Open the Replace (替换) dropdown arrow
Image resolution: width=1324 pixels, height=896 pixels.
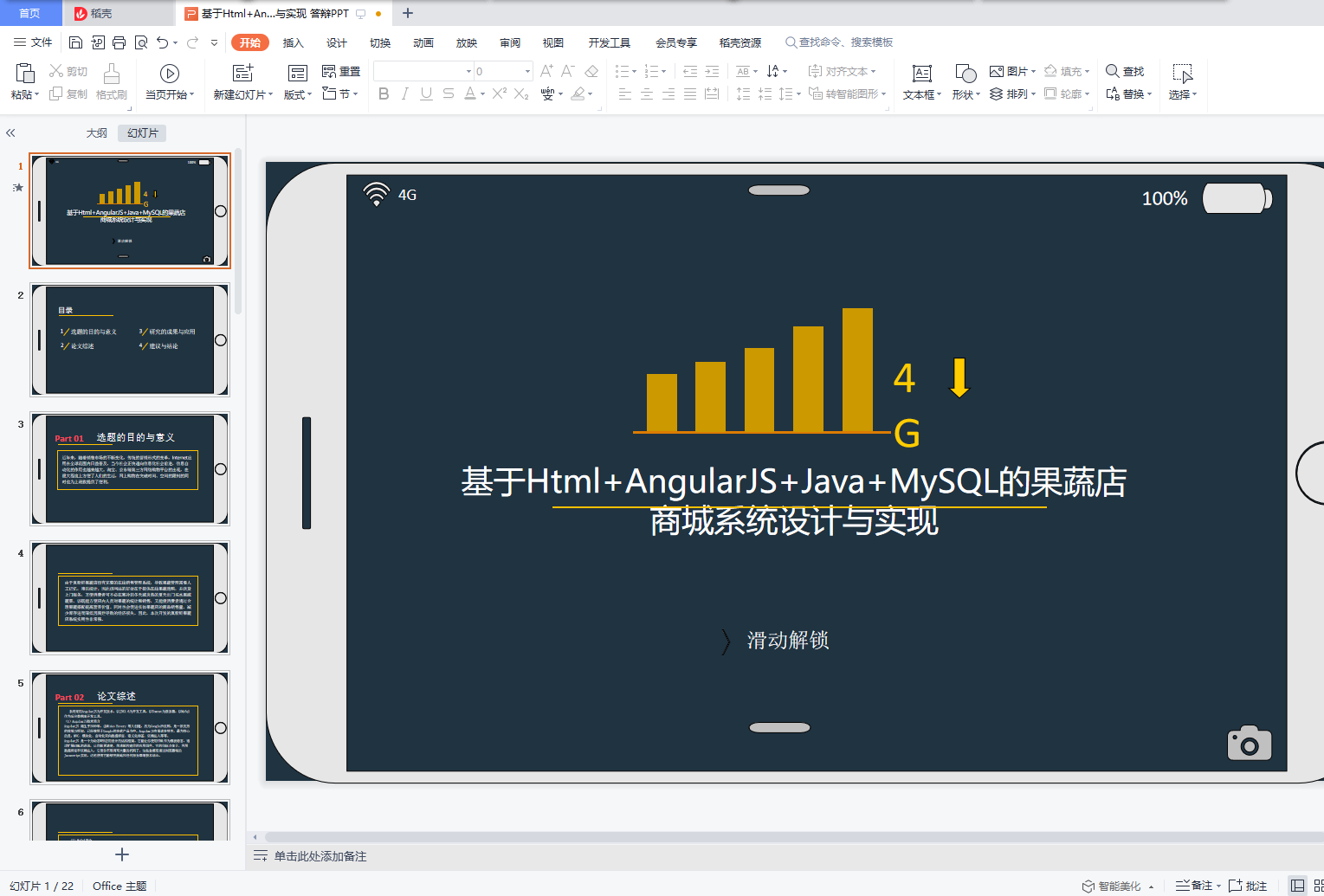(x=1149, y=94)
